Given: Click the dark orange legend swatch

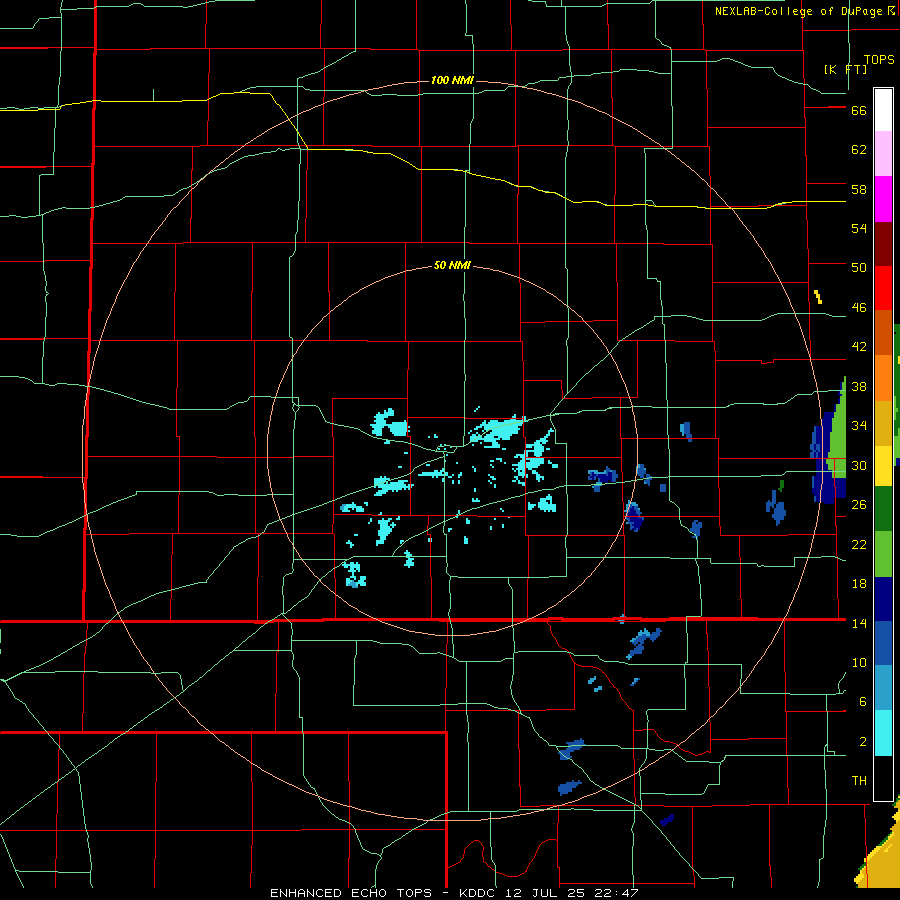Looking at the screenshot, I should [883, 332].
